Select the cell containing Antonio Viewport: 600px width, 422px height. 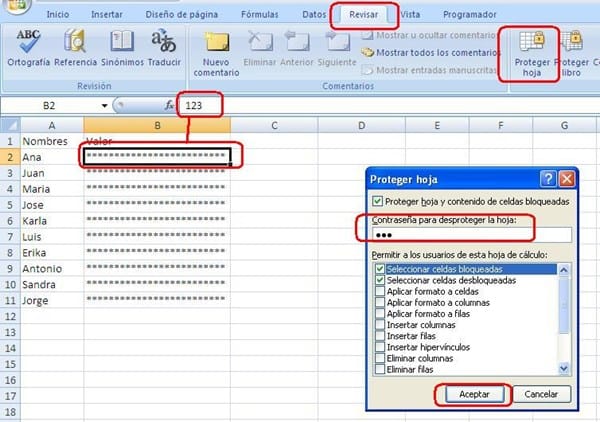point(52,269)
